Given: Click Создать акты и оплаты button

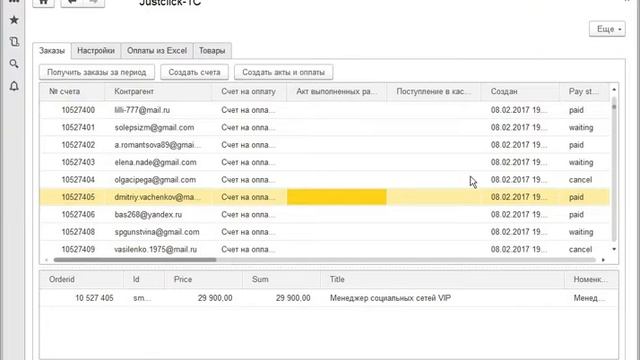Looking at the screenshot, I should point(284,72).
